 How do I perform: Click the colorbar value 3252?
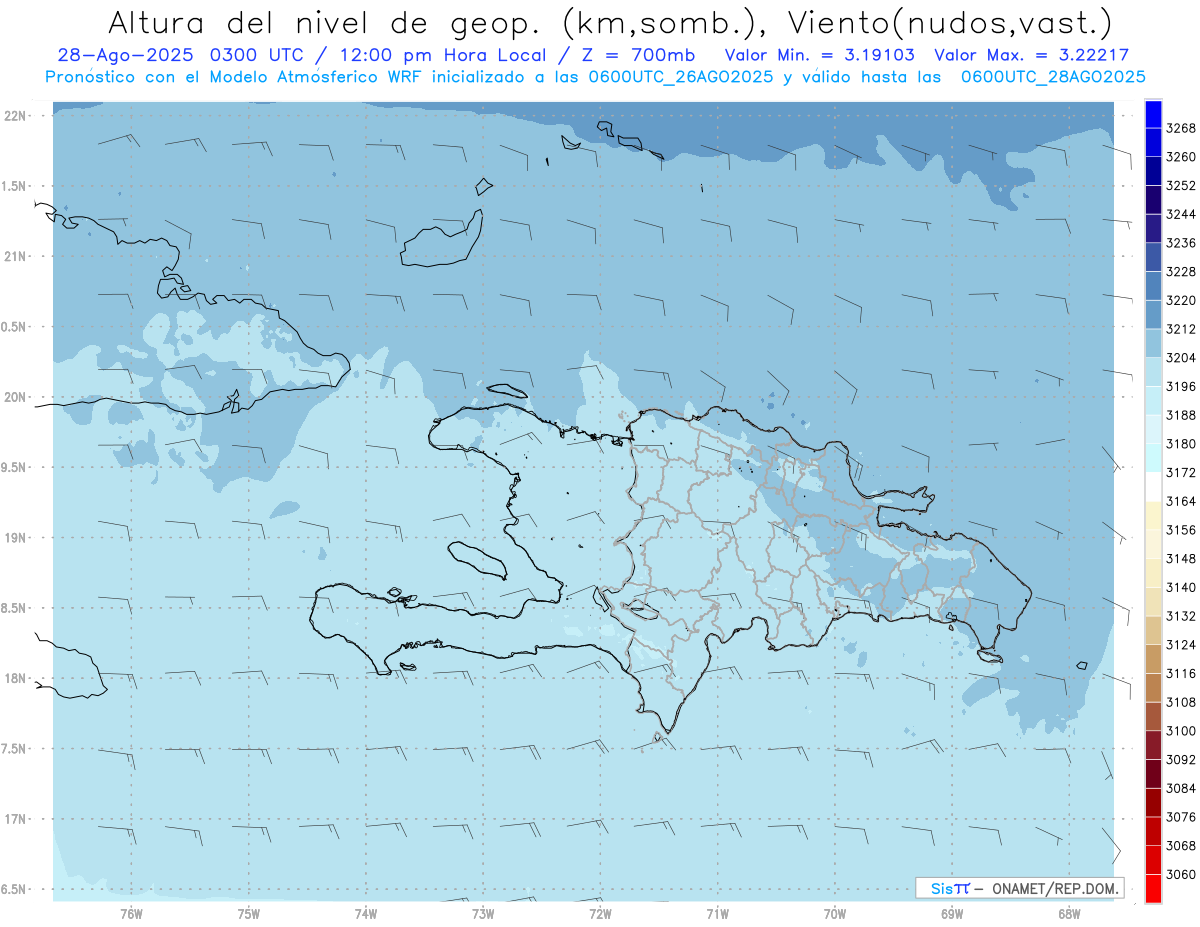(x=1180, y=186)
